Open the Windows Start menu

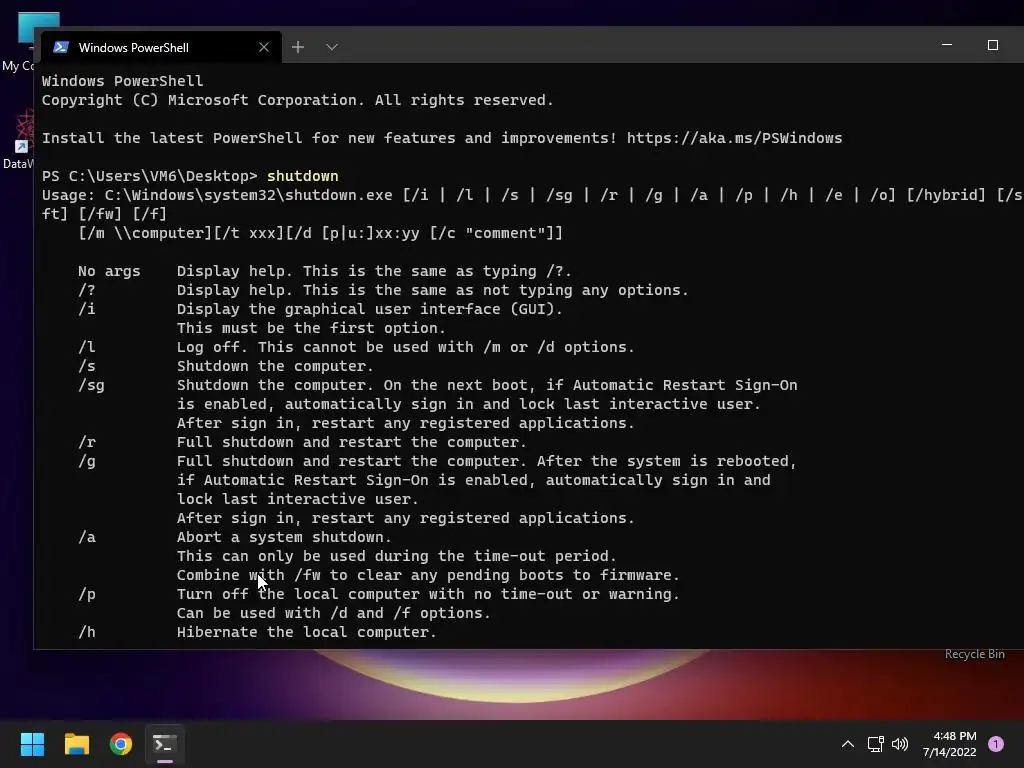tap(32, 744)
